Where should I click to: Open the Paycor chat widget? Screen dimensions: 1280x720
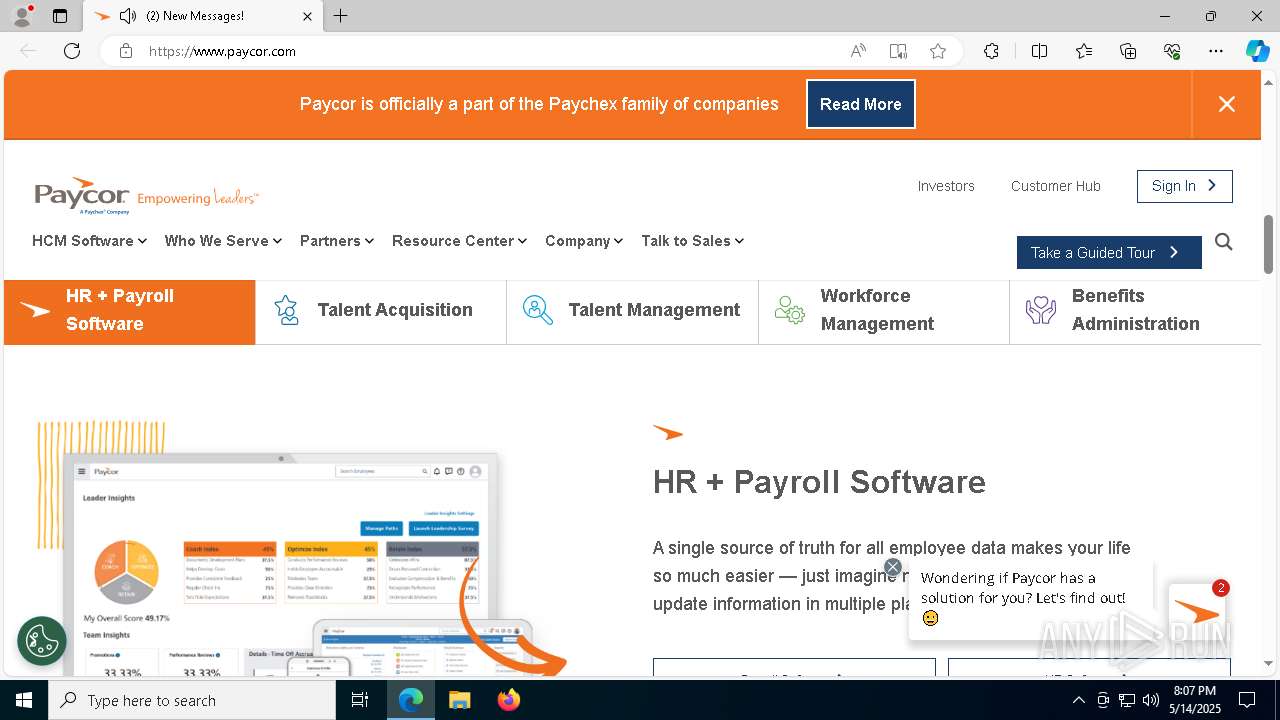1197,609
